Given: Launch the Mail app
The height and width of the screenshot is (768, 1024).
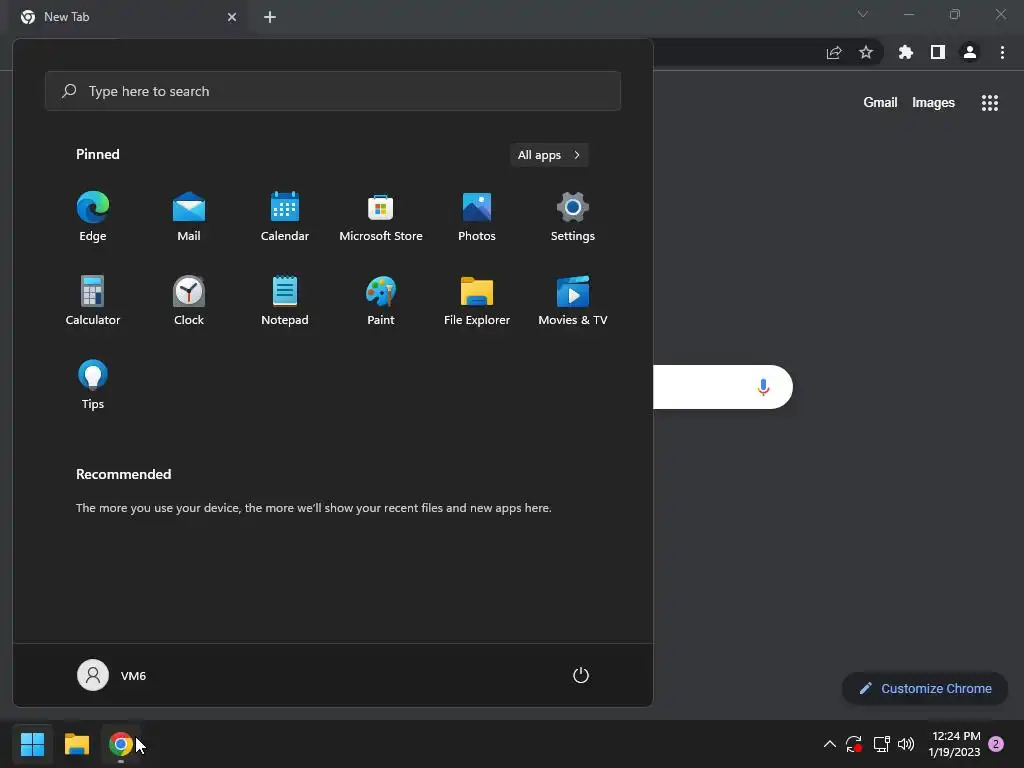Looking at the screenshot, I should [189, 217].
